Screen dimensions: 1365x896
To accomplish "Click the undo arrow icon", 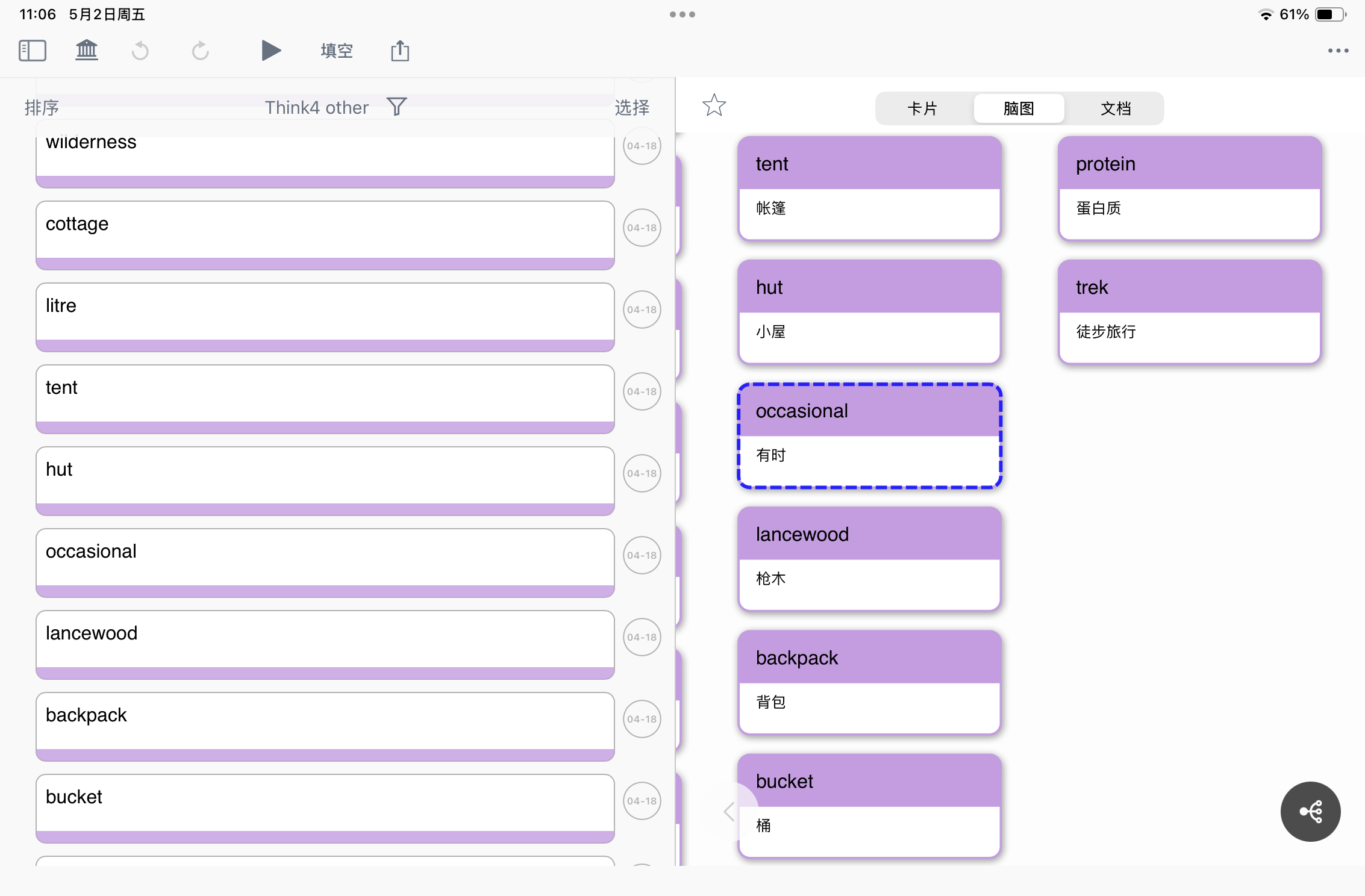I will coord(140,51).
